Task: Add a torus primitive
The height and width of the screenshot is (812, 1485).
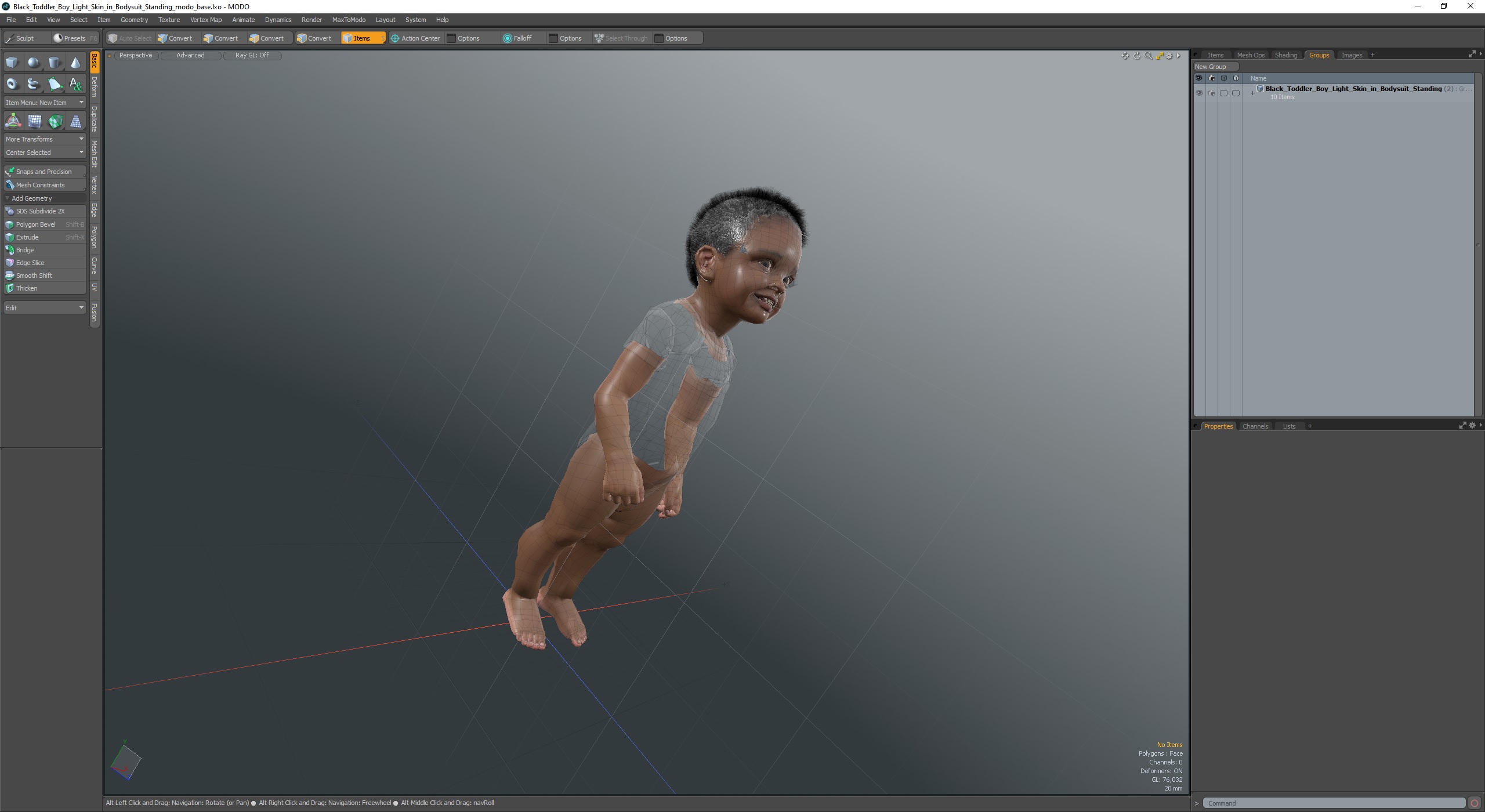Action: [12, 84]
